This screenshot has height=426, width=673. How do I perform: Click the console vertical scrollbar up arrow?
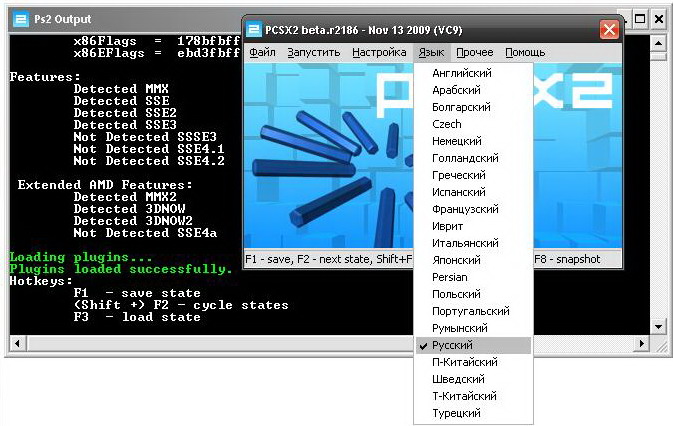pos(658,41)
